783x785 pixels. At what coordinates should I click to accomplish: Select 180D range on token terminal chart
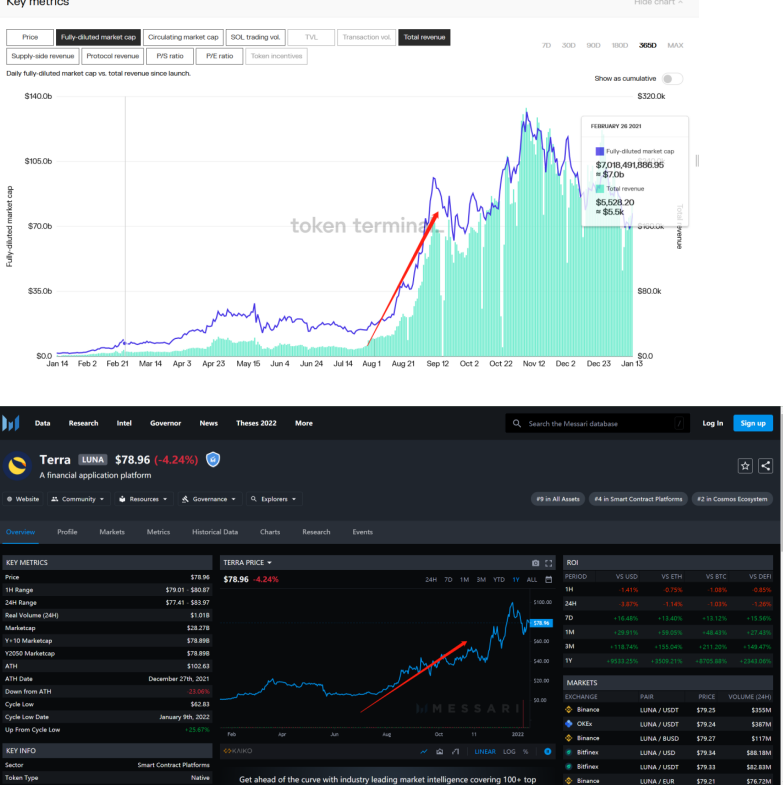[x=620, y=46]
